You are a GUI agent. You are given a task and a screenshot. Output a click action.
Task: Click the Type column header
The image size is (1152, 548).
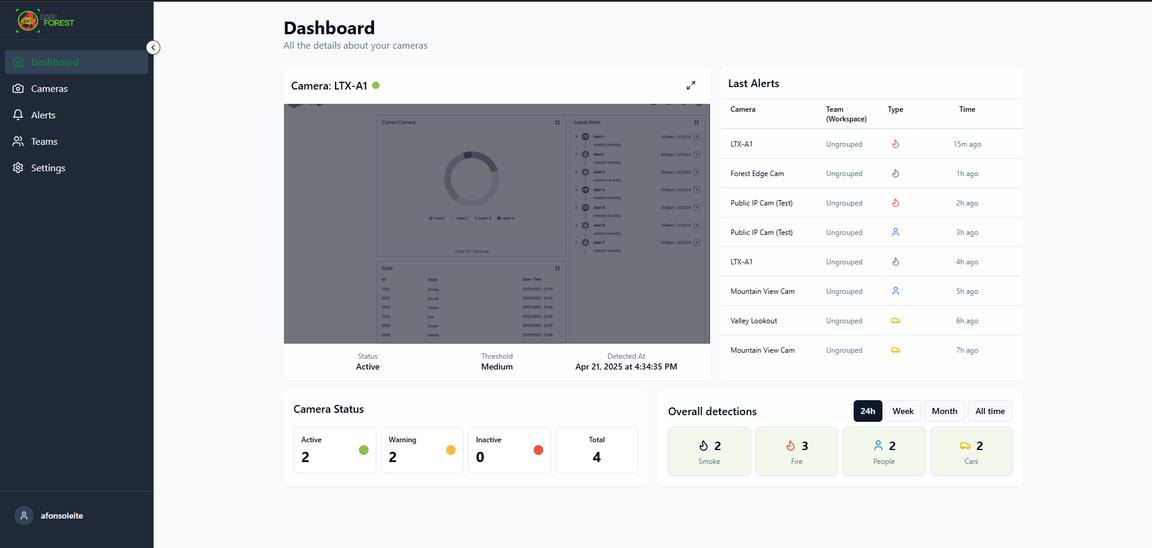click(896, 109)
